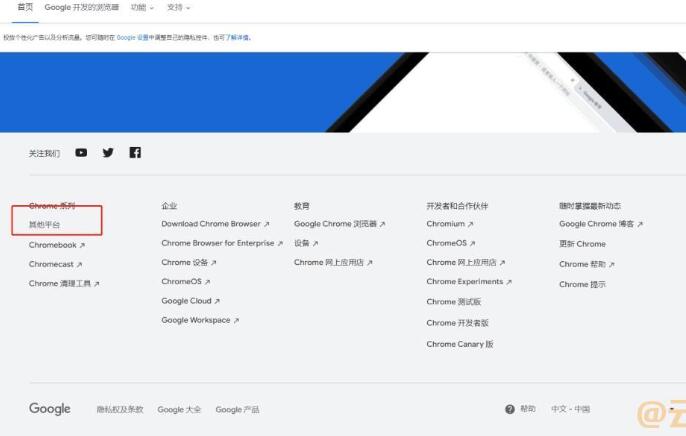Open the Chromium link
Image resolution: width=686 pixels, height=436 pixels.
450,223
